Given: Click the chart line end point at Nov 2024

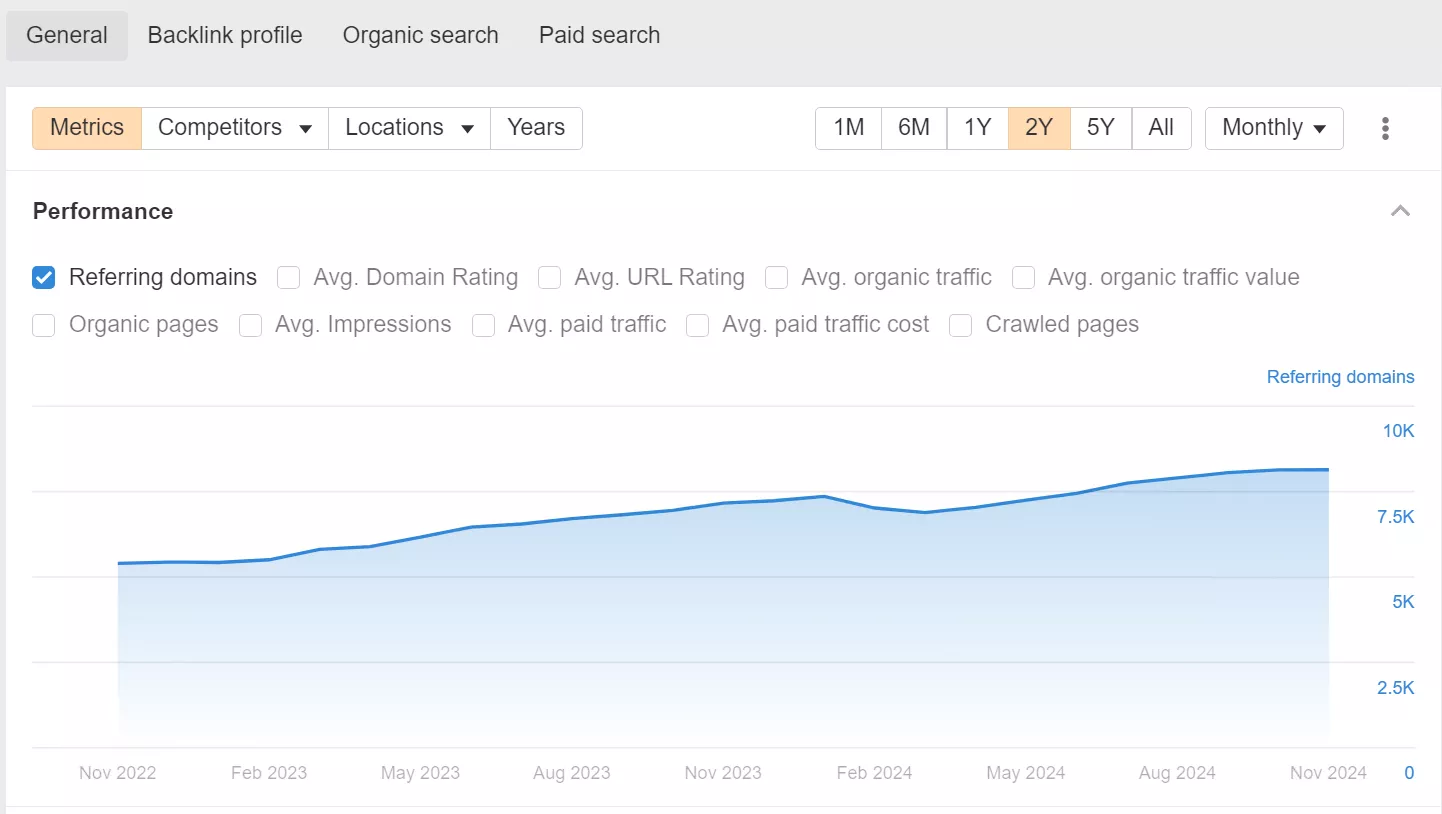Looking at the screenshot, I should [1328, 469].
